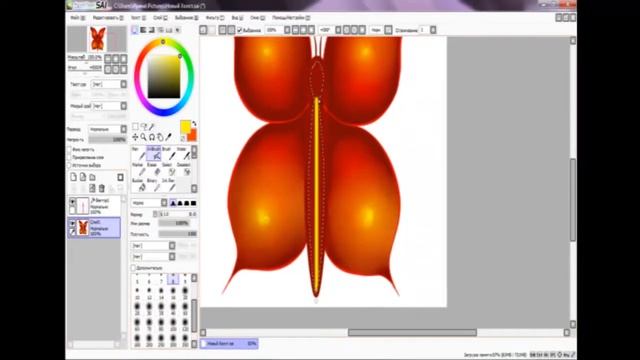
Task: Select the vector layer row
Action: [x=94, y=206]
